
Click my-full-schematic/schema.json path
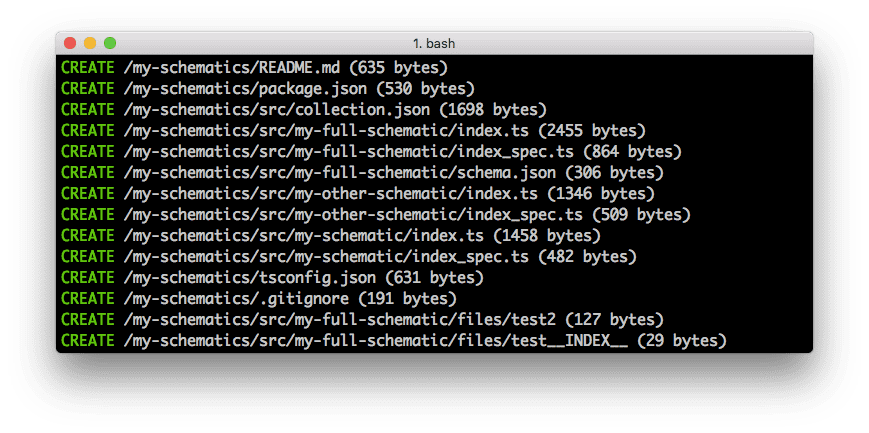pos(340,173)
